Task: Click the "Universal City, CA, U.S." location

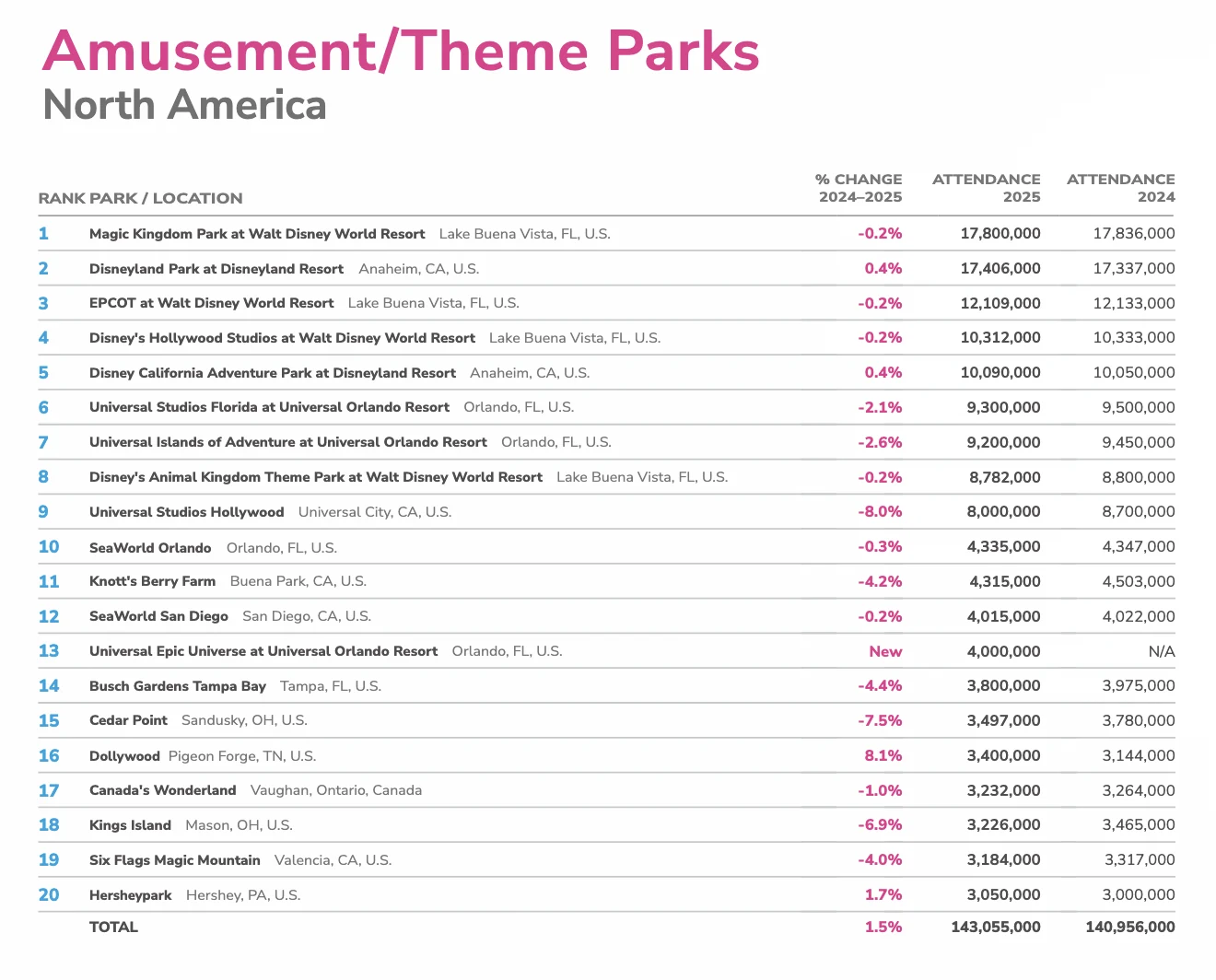Action: pyautogui.click(x=375, y=512)
